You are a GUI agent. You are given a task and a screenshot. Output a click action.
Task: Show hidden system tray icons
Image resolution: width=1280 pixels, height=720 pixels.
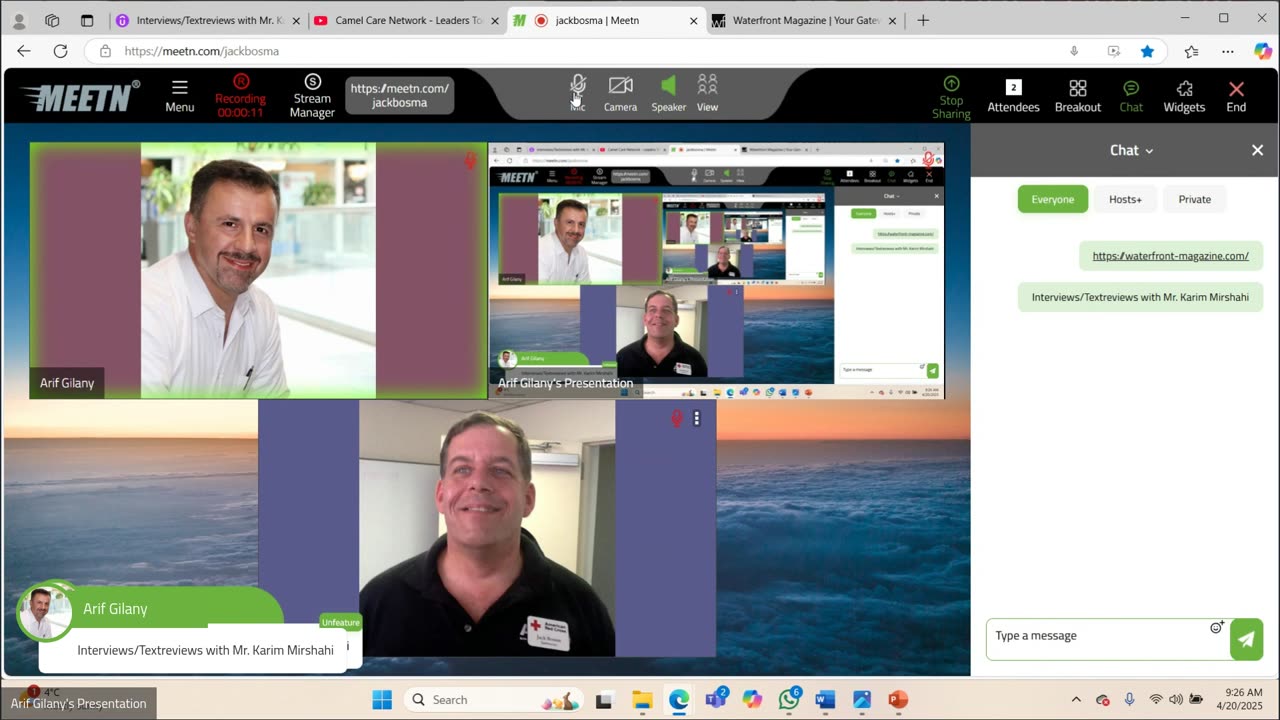point(1076,700)
